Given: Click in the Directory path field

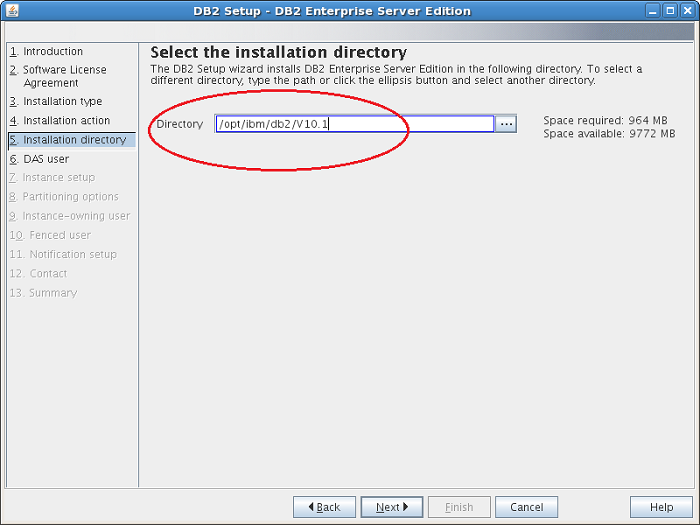Looking at the screenshot, I should (355, 124).
